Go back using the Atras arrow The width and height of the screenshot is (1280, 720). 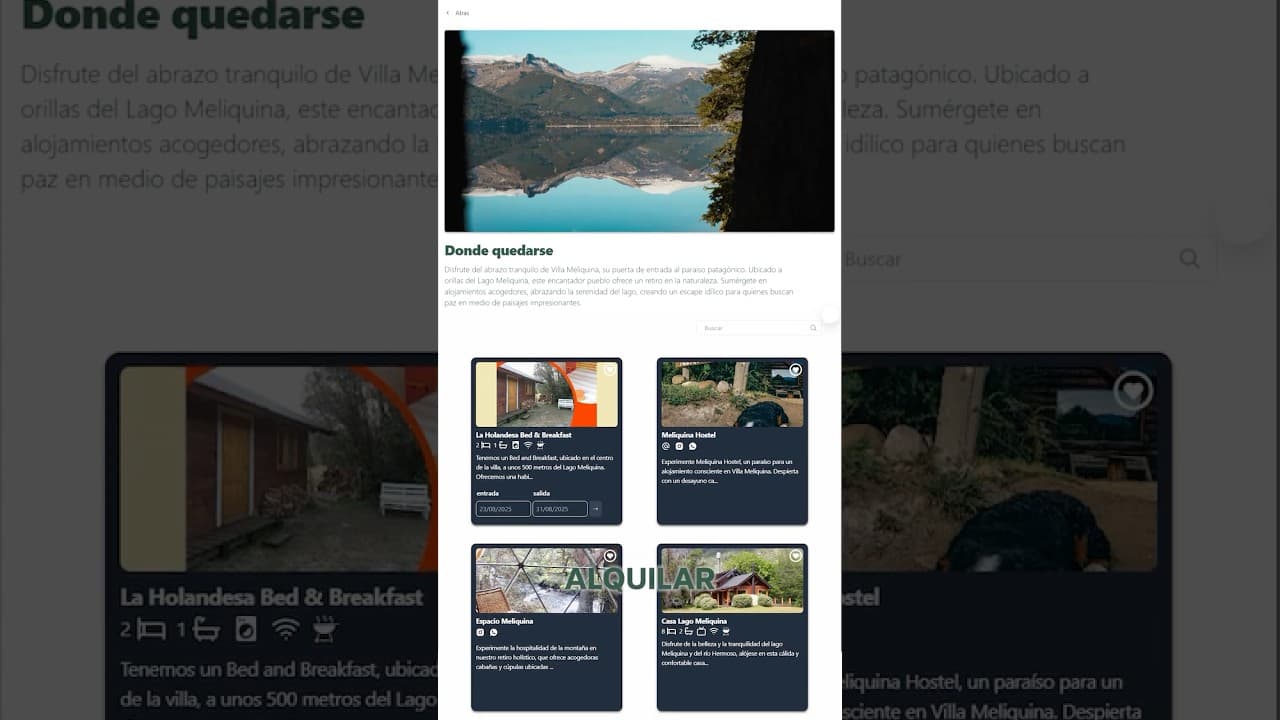(x=448, y=13)
